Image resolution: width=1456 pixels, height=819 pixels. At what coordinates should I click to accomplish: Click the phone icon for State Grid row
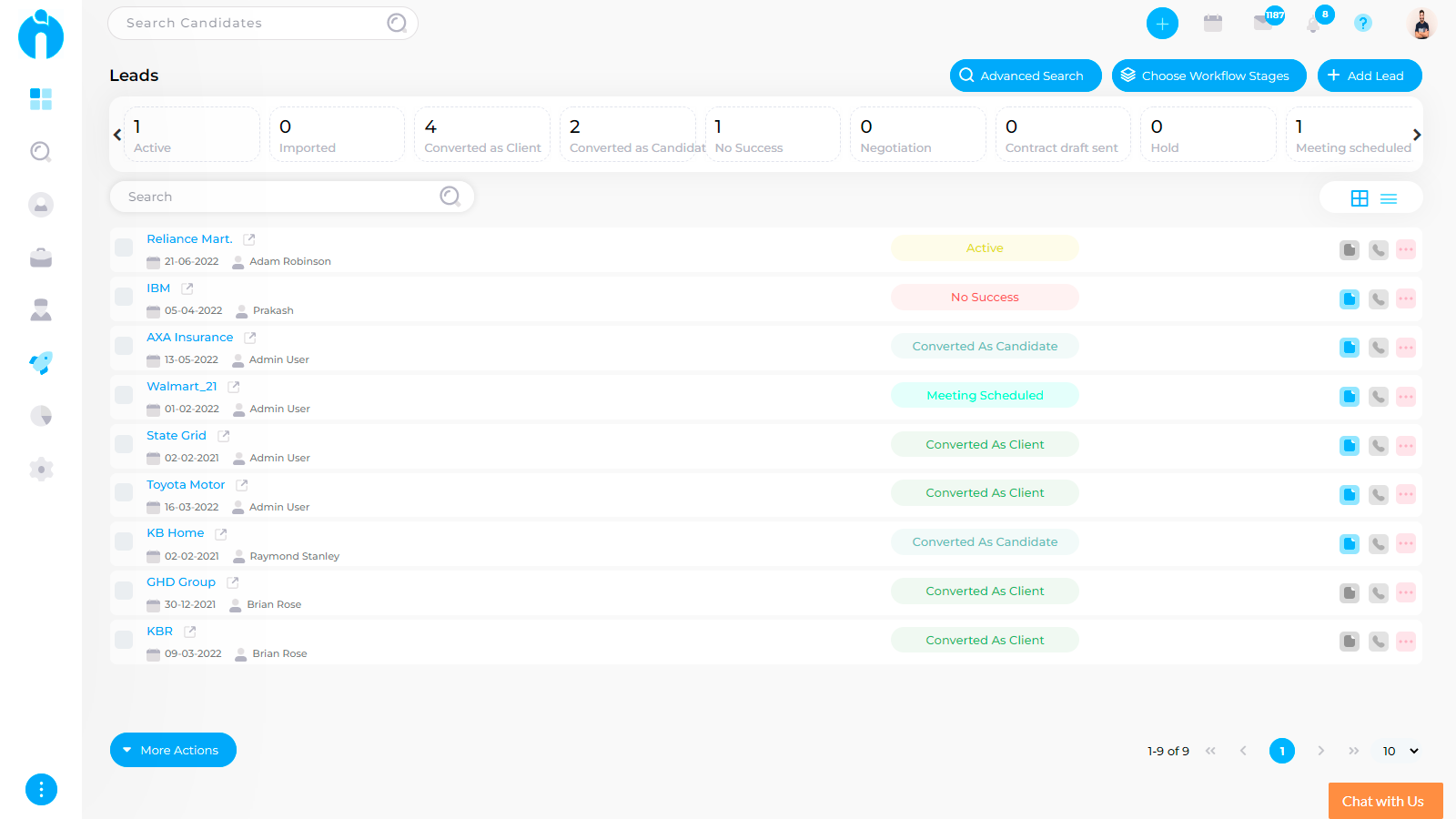1379,446
